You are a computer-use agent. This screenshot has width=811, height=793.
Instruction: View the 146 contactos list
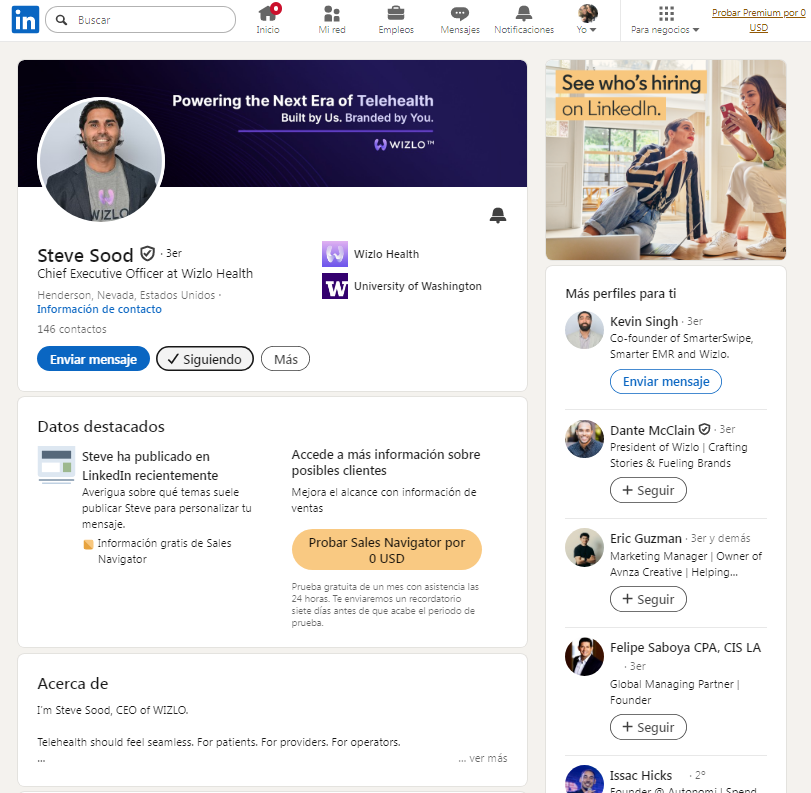72,329
